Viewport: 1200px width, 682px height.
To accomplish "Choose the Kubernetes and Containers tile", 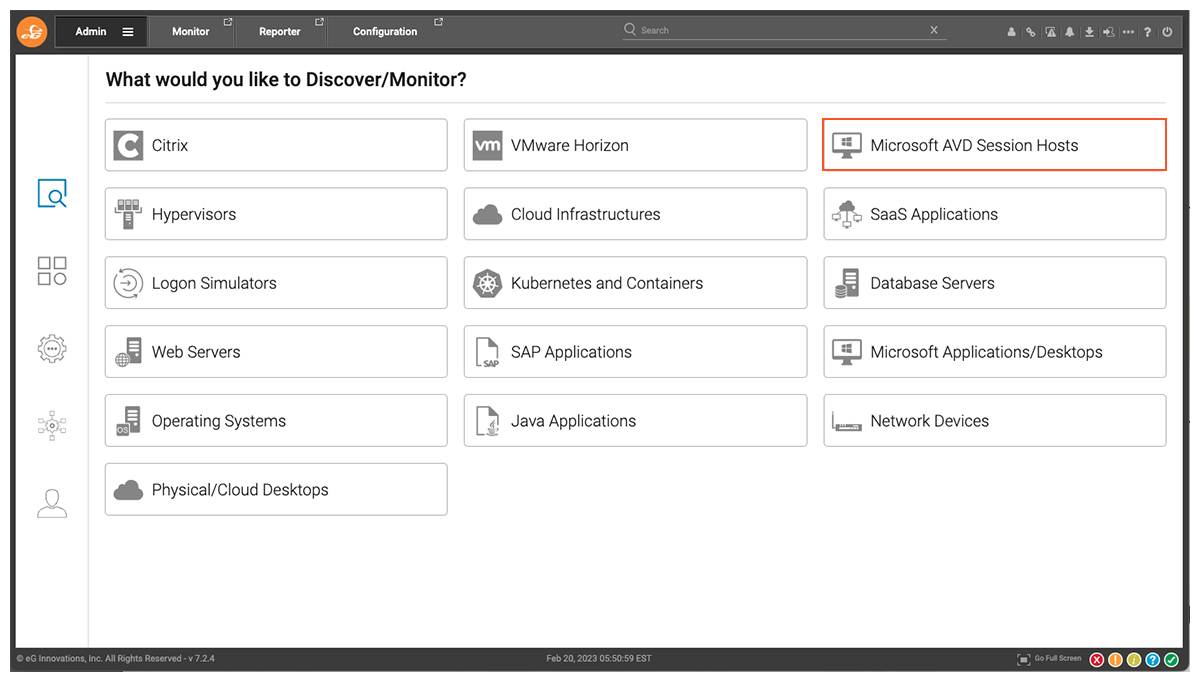I will pos(635,283).
